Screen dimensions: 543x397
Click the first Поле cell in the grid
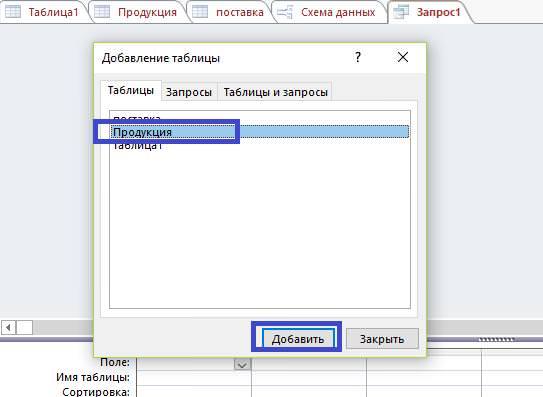[194, 364]
